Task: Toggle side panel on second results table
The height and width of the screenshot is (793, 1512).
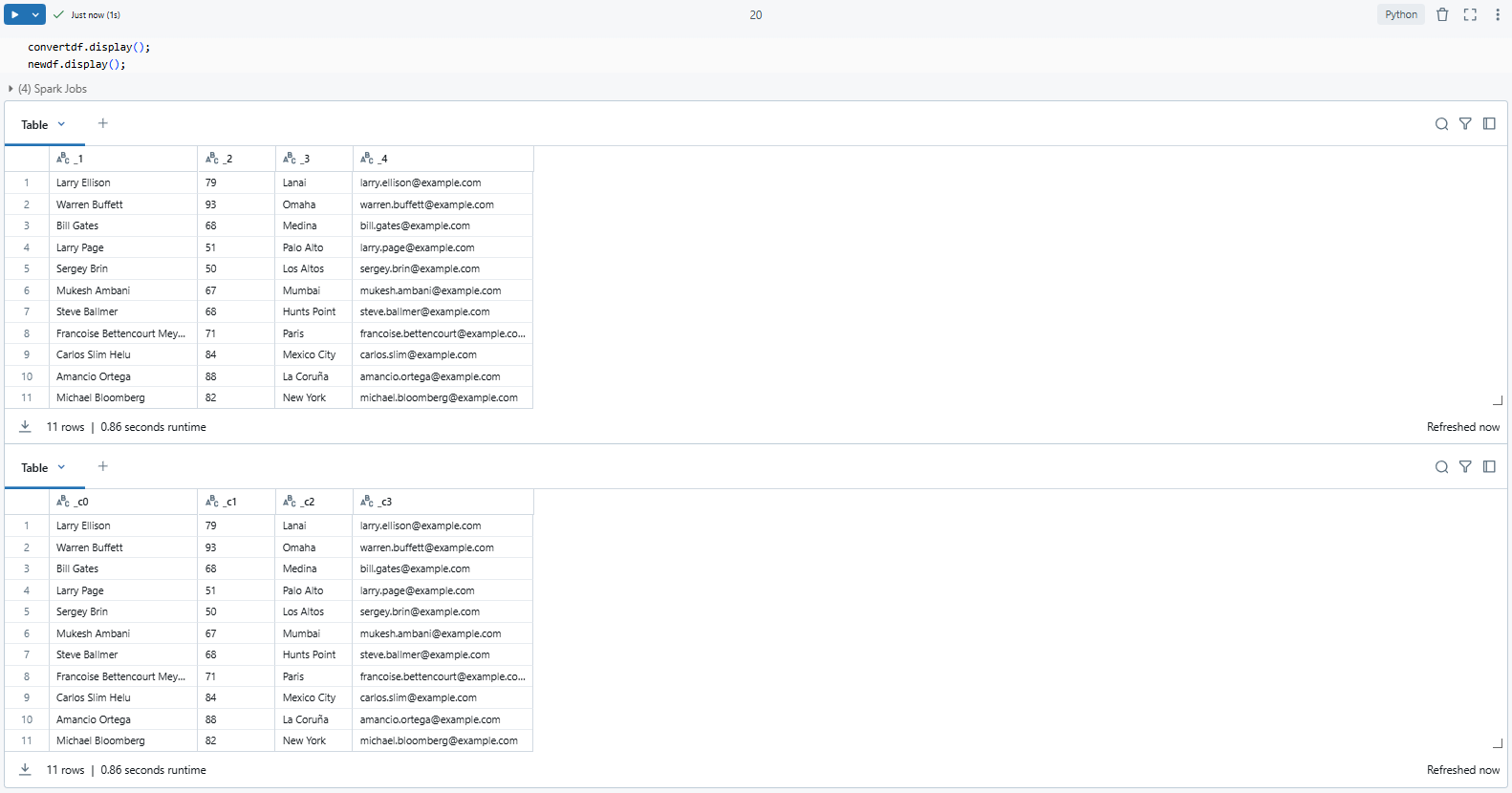Action: tap(1489, 467)
